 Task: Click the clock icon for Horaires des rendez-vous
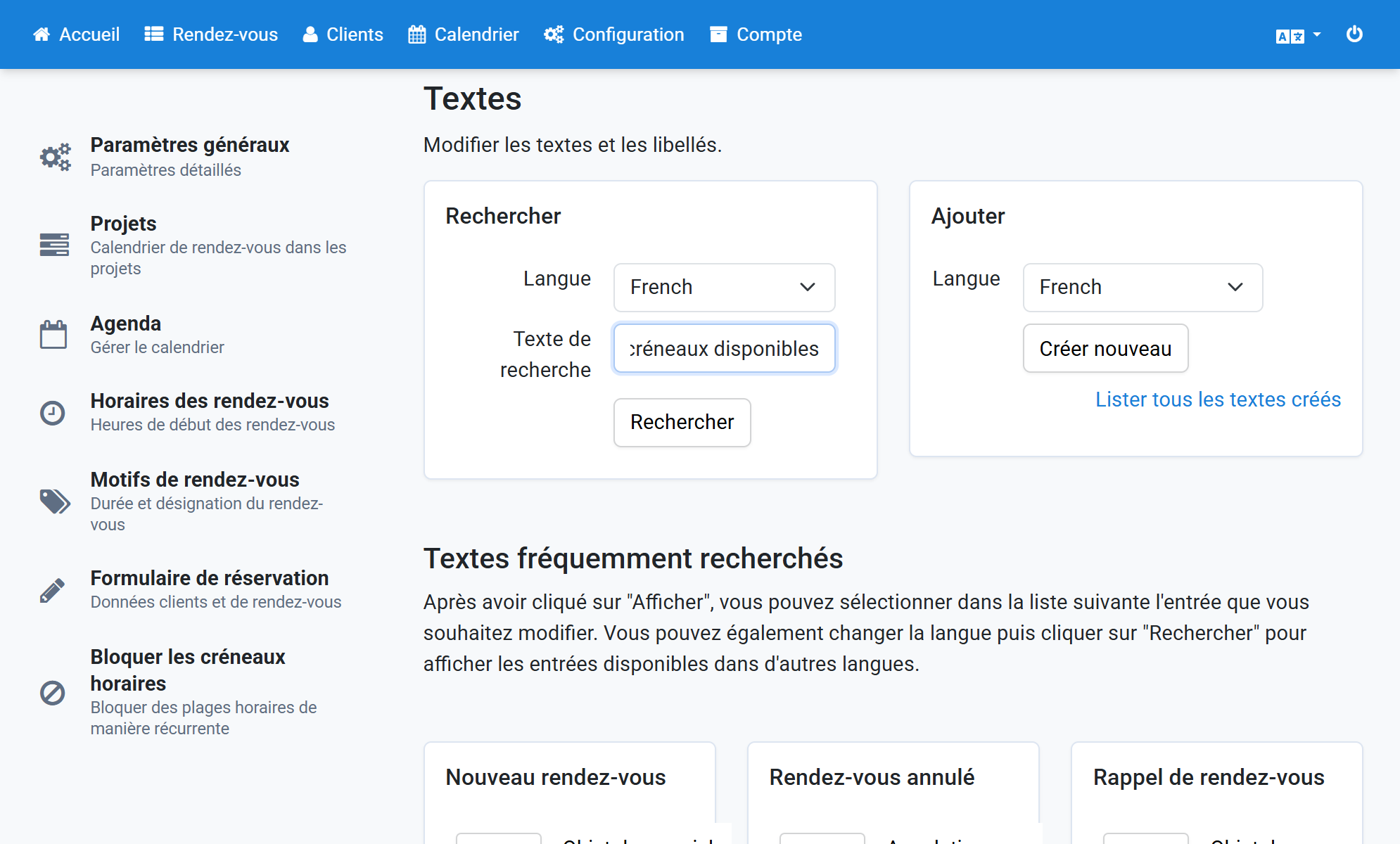[x=53, y=413]
